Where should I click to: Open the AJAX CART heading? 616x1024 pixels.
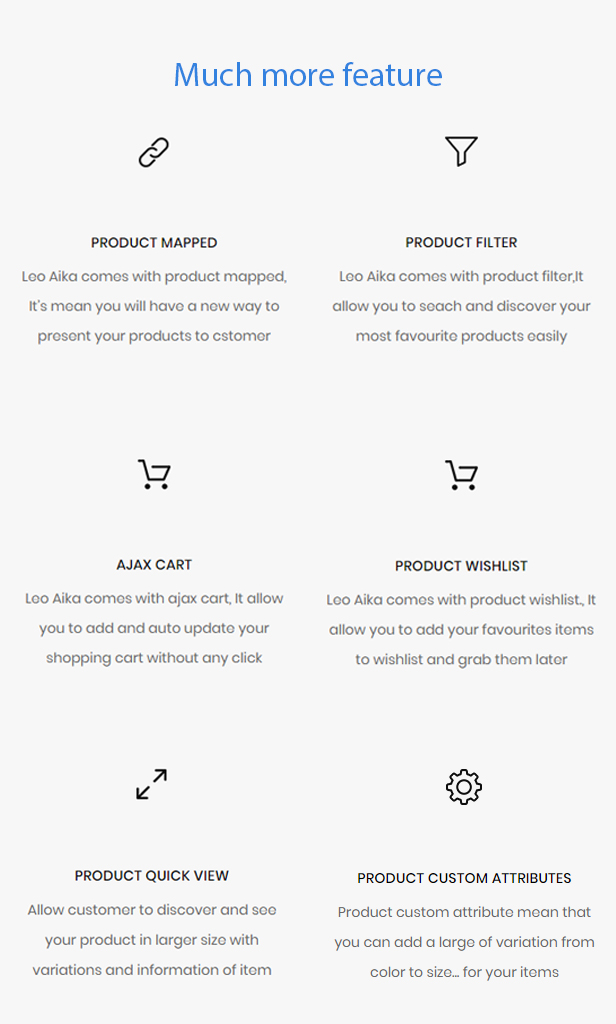click(154, 565)
